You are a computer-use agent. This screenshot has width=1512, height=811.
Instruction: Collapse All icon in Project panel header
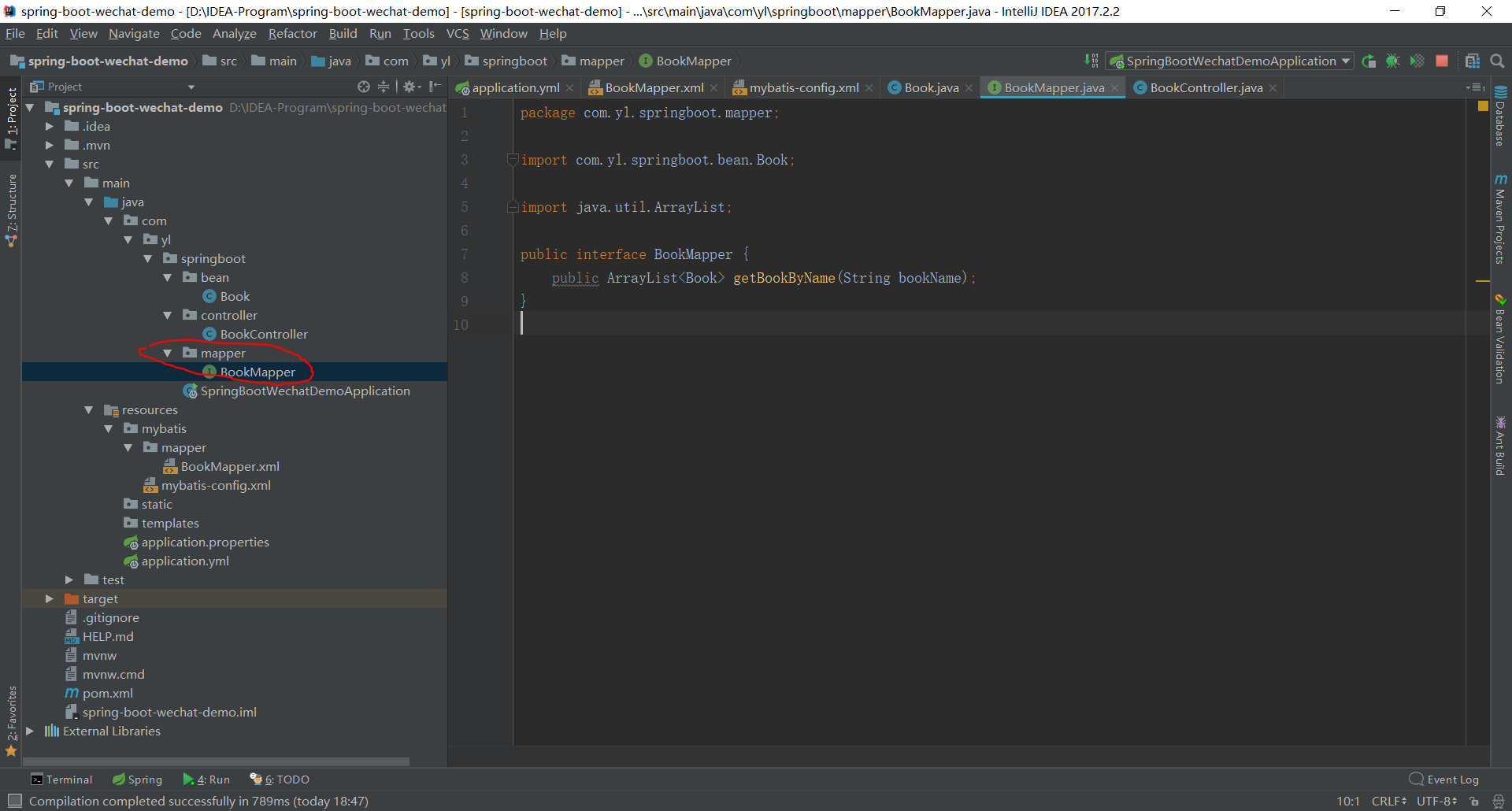click(x=384, y=87)
